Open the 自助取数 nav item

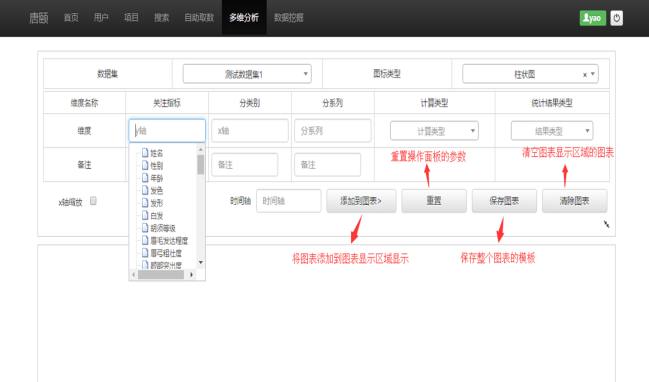pyautogui.click(x=199, y=18)
